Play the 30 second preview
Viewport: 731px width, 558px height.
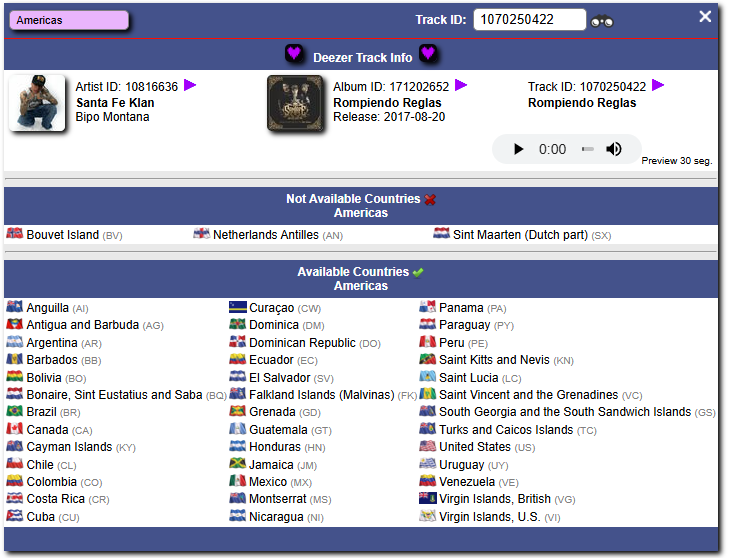518,149
